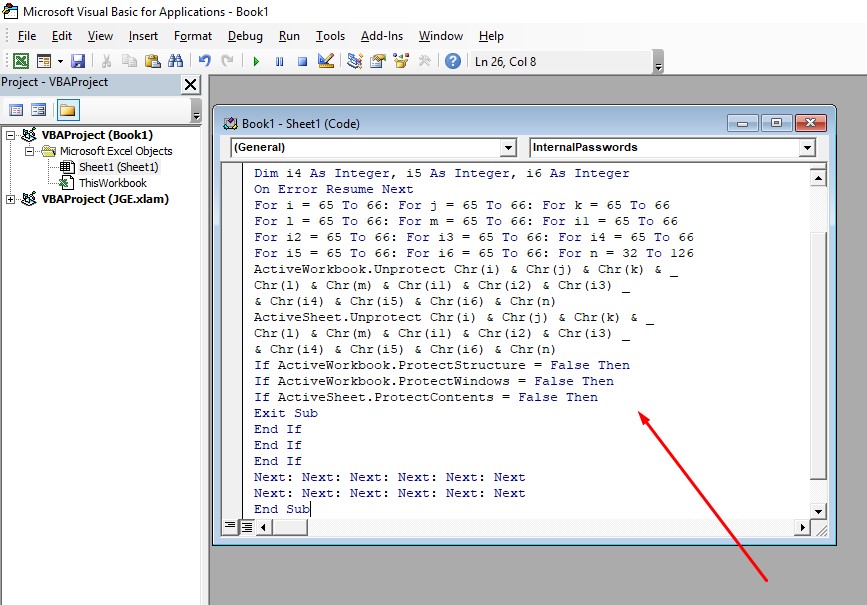The width and height of the screenshot is (867, 605).
Task: Click the 'On Error Resume Next' line
Action: [333, 189]
